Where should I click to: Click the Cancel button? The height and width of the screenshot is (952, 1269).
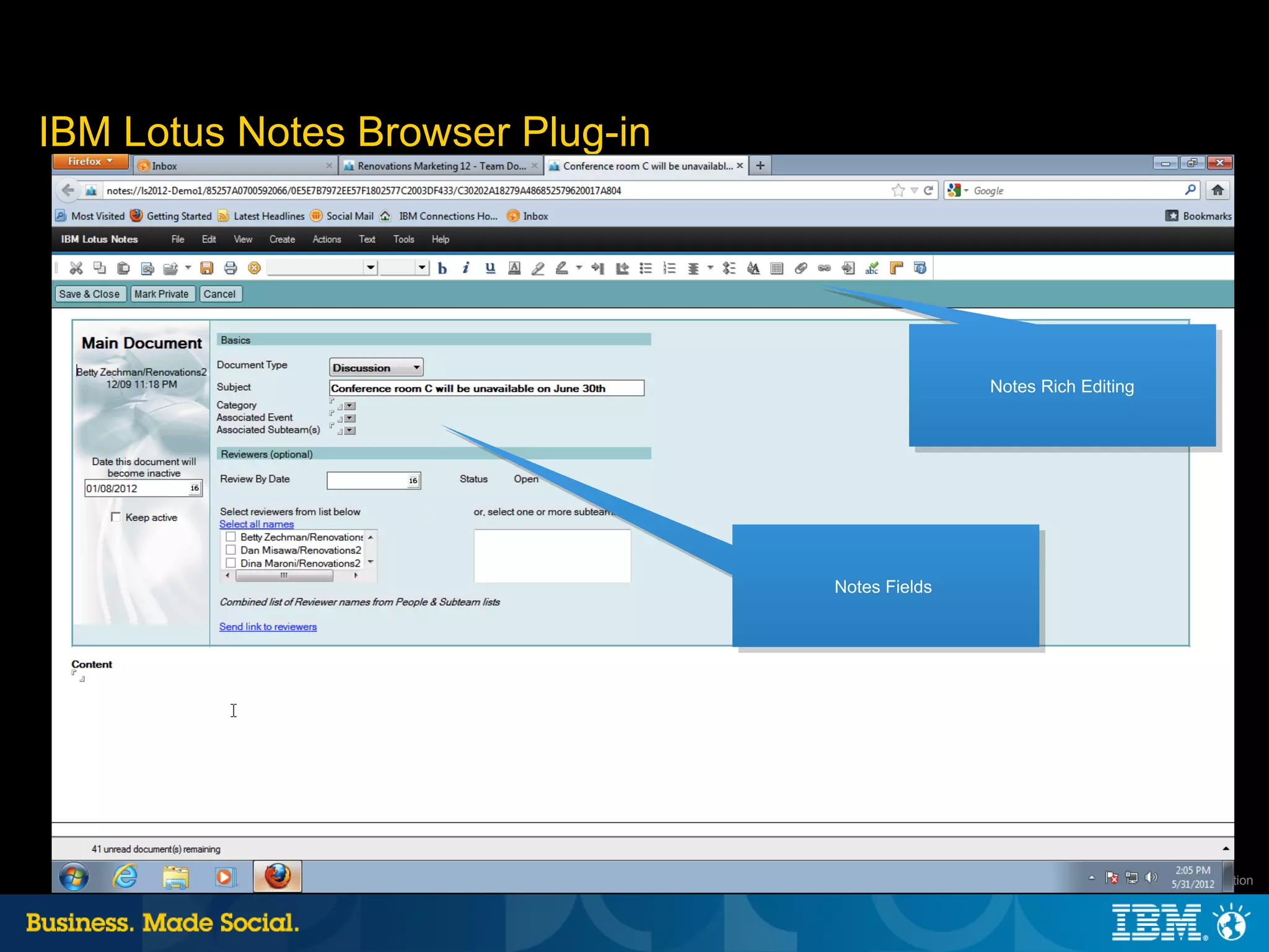click(219, 294)
